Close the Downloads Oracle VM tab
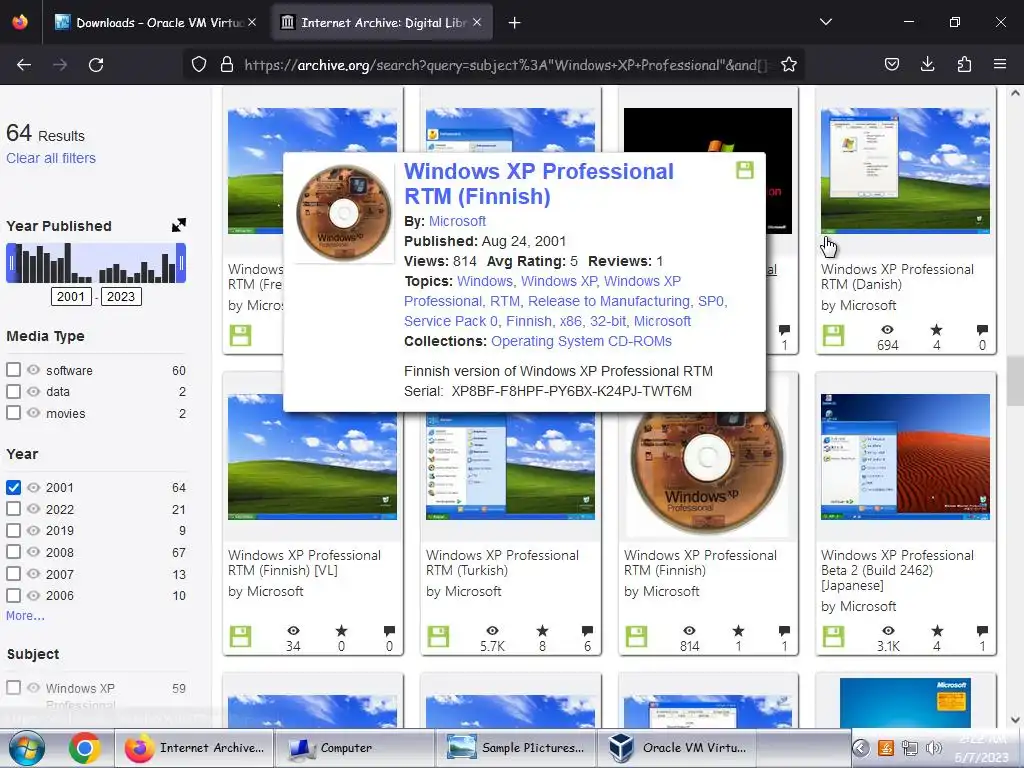This screenshot has height=768, width=1024. coord(252,22)
